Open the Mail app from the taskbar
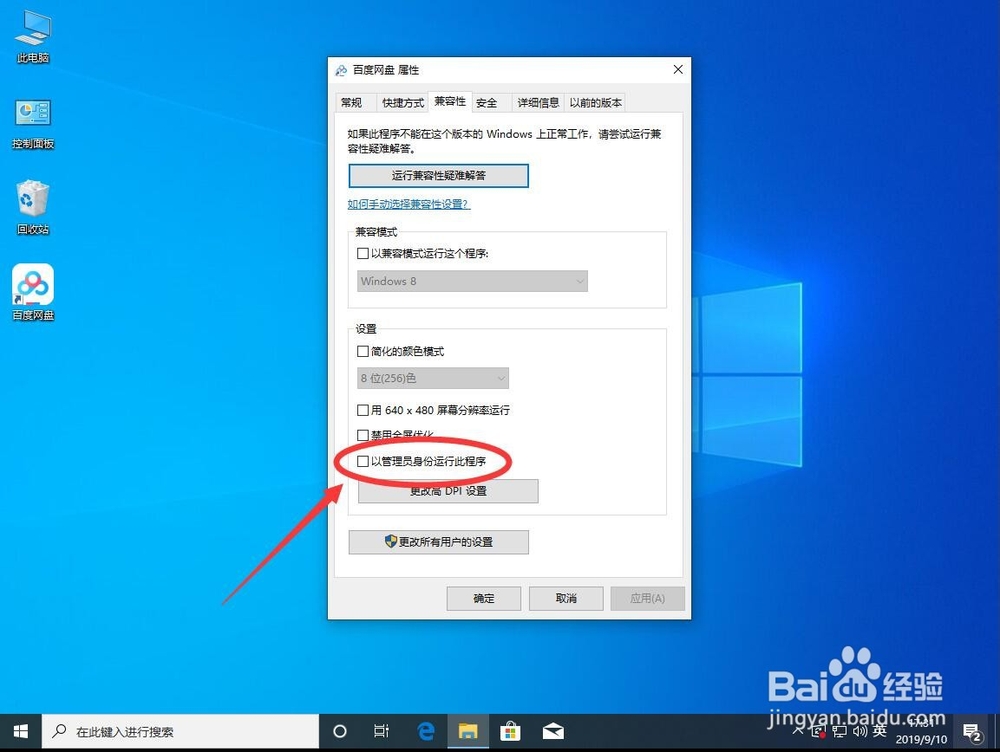The width and height of the screenshot is (1000, 752). pyautogui.click(x=552, y=731)
